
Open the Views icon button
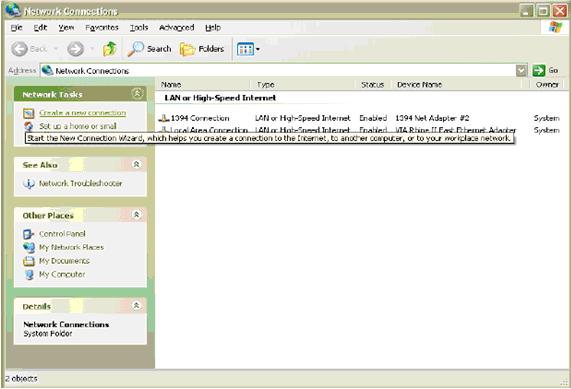coord(245,49)
